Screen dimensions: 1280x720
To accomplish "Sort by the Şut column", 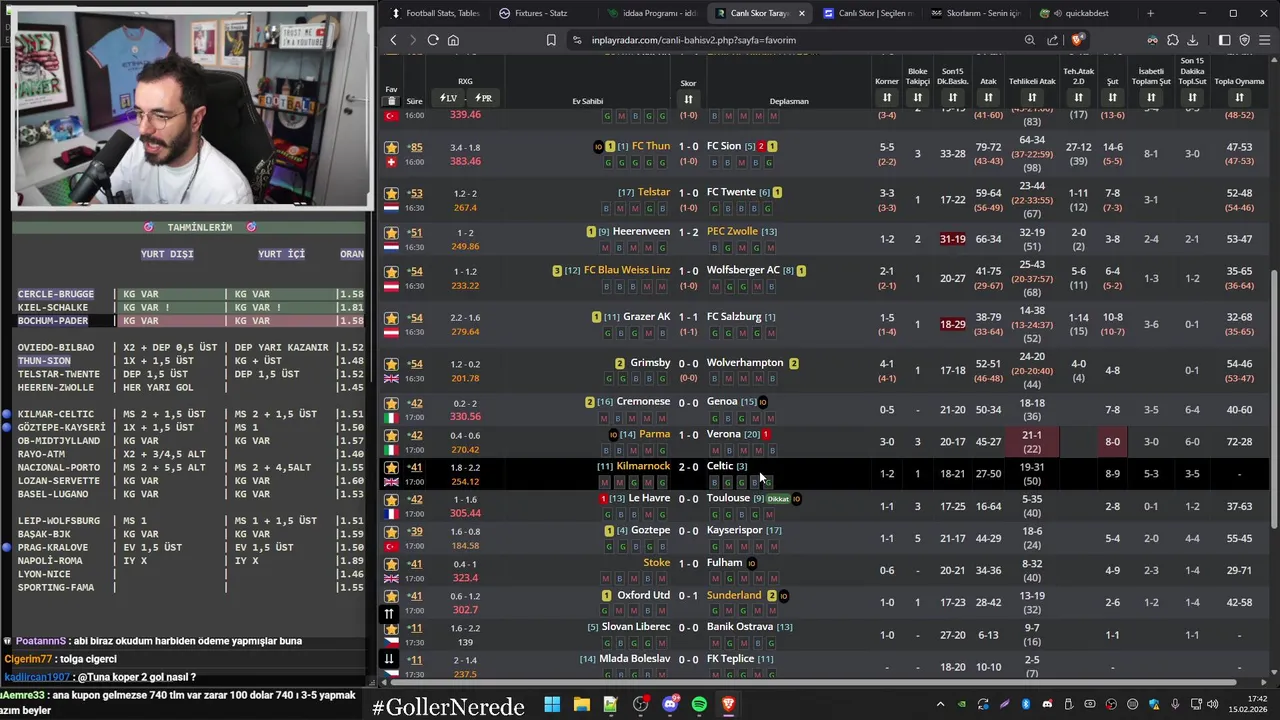I will click(1112, 97).
